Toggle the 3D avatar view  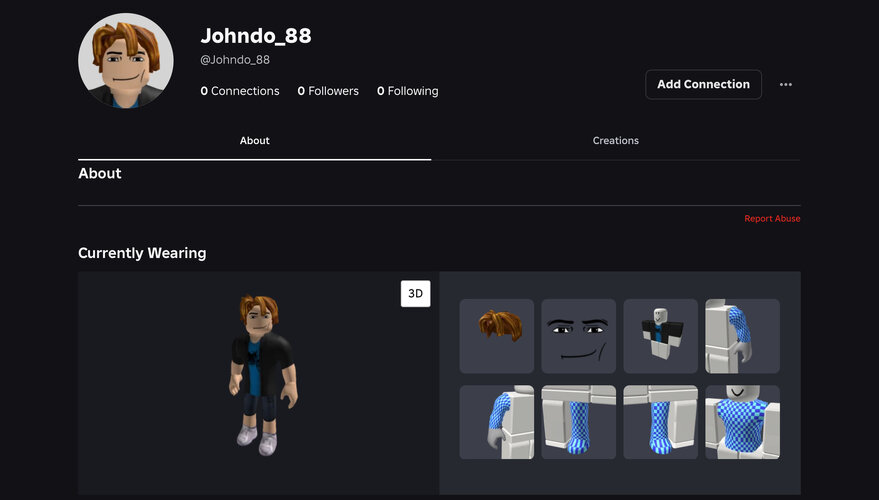tap(415, 293)
